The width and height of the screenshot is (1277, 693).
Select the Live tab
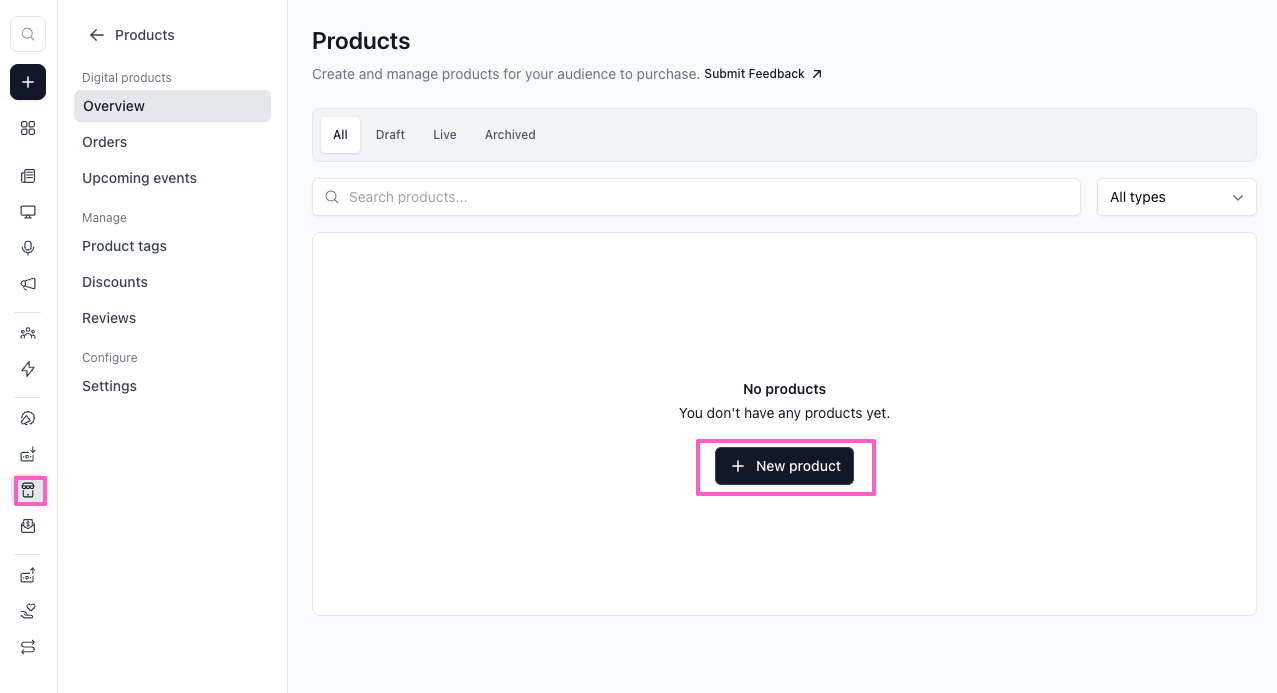click(x=445, y=135)
